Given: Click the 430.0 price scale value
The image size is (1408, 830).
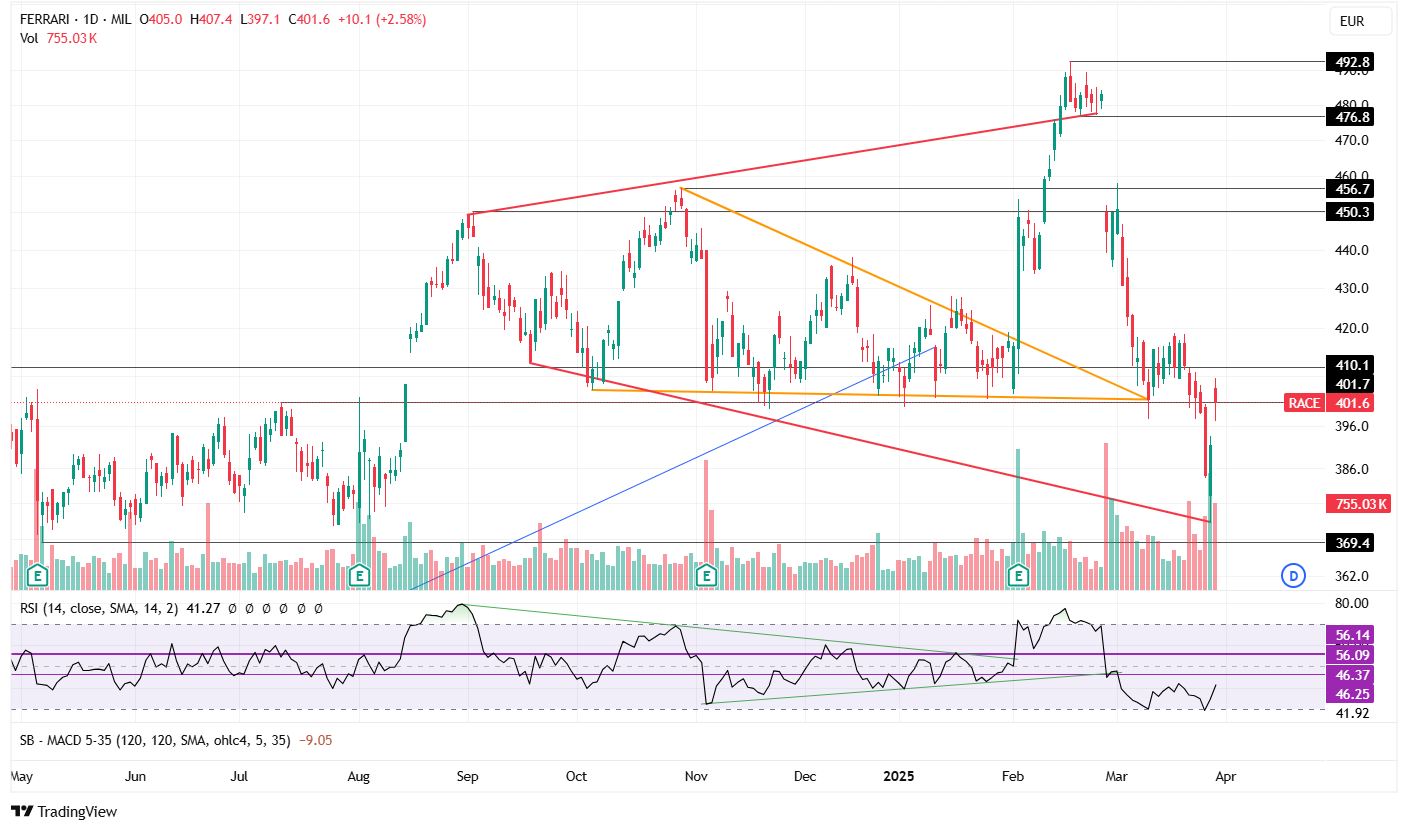Looking at the screenshot, I should tap(1352, 289).
